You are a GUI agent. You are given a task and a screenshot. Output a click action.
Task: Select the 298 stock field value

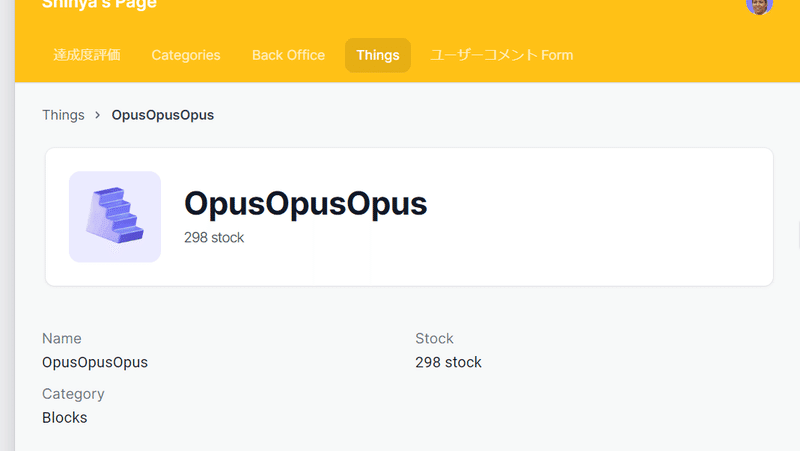click(448, 362)
